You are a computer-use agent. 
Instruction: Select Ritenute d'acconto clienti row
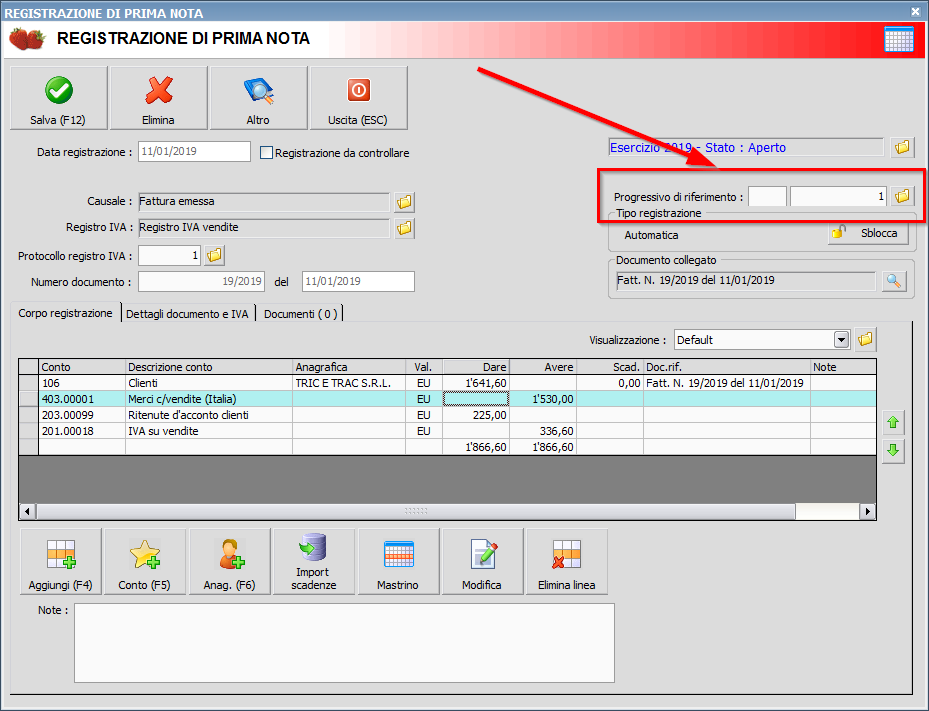447,415
